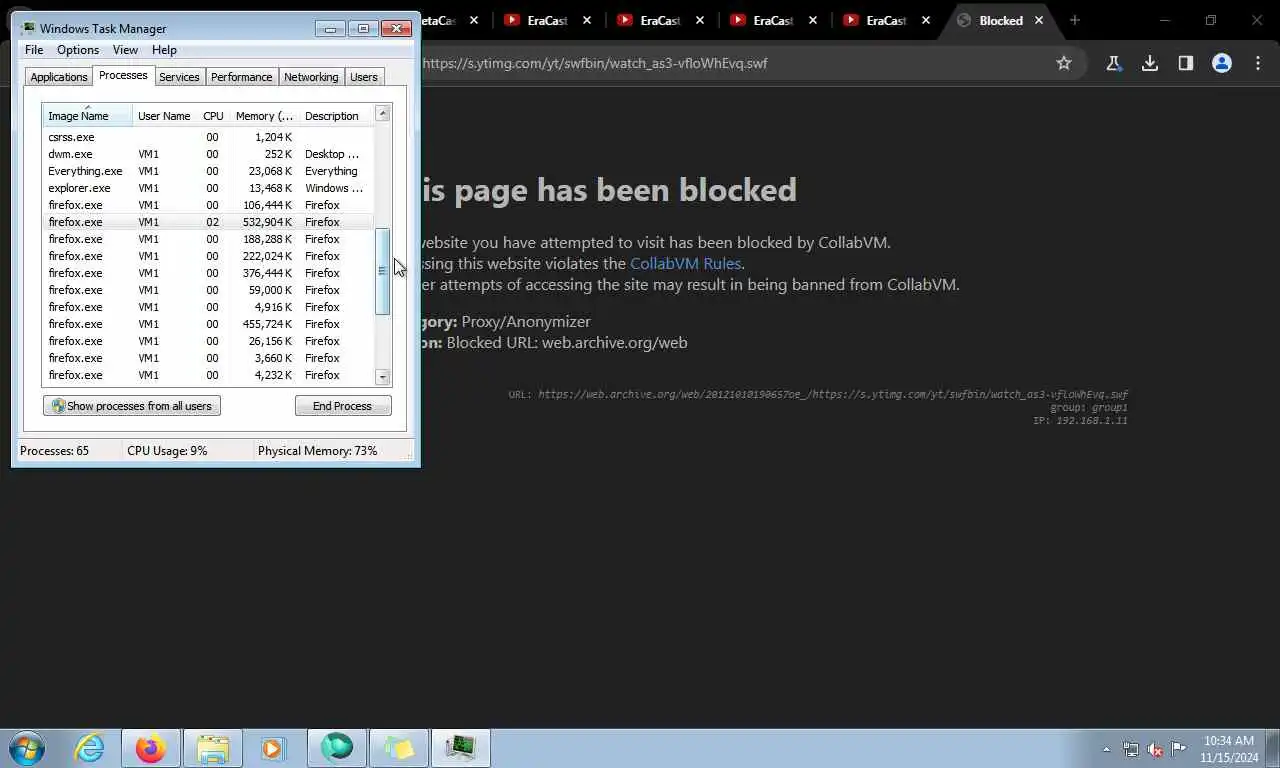
Task: Click the End Process button
Action: (342, 406)
